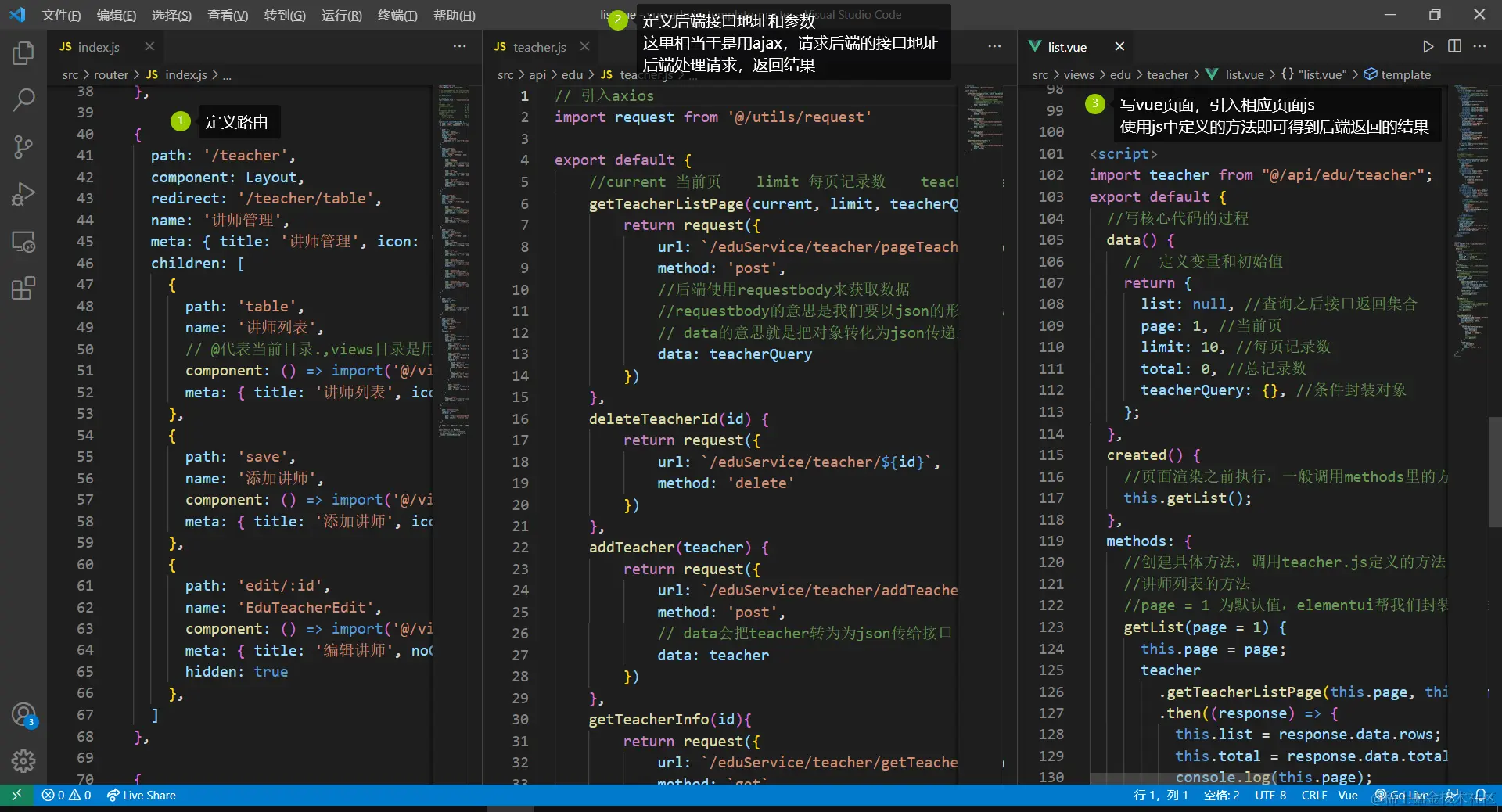The width and height of the screenshot is (1502, 812).
Task: Click line number 47 in index.js
Action: [x=84, y=285]
